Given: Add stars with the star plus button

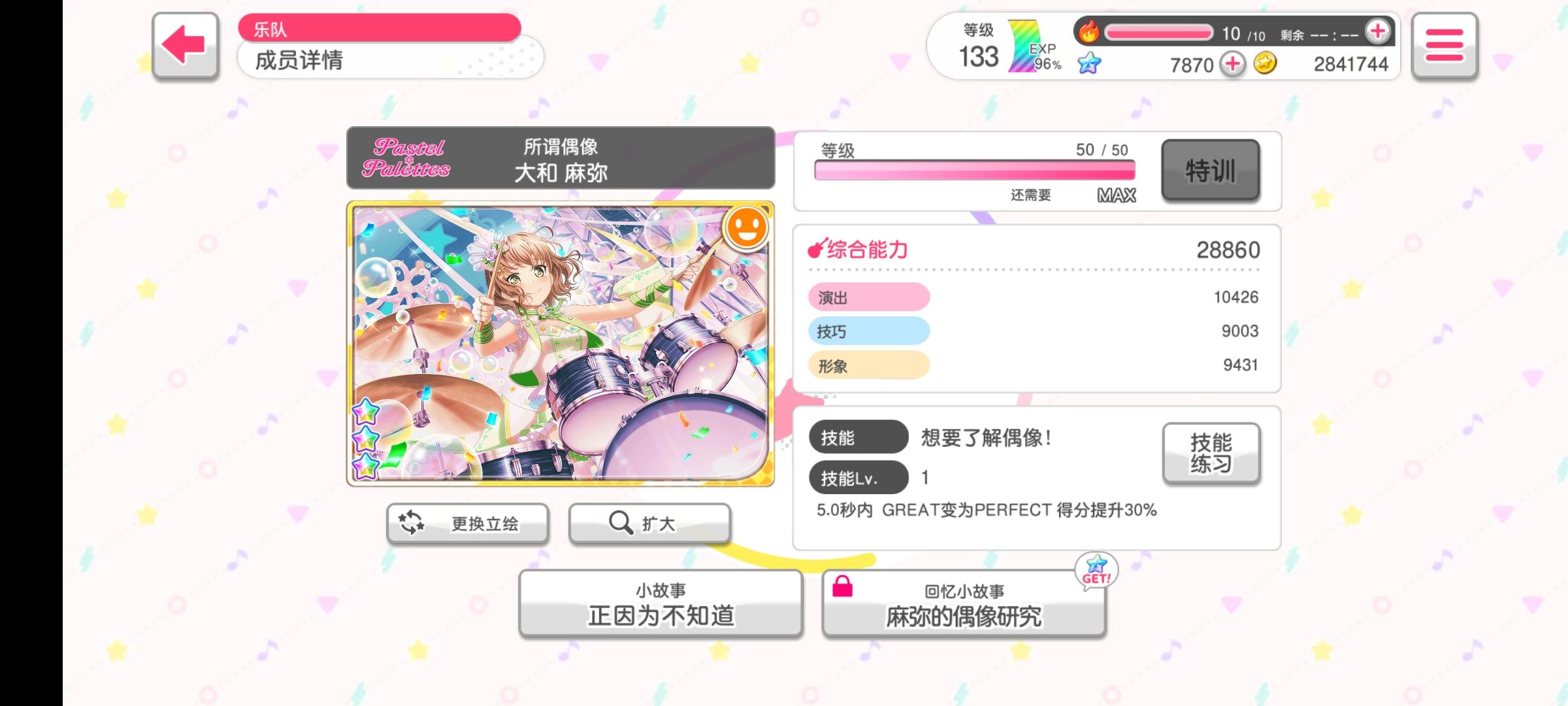Looking at the screenshot, I should coord(1233,64).
